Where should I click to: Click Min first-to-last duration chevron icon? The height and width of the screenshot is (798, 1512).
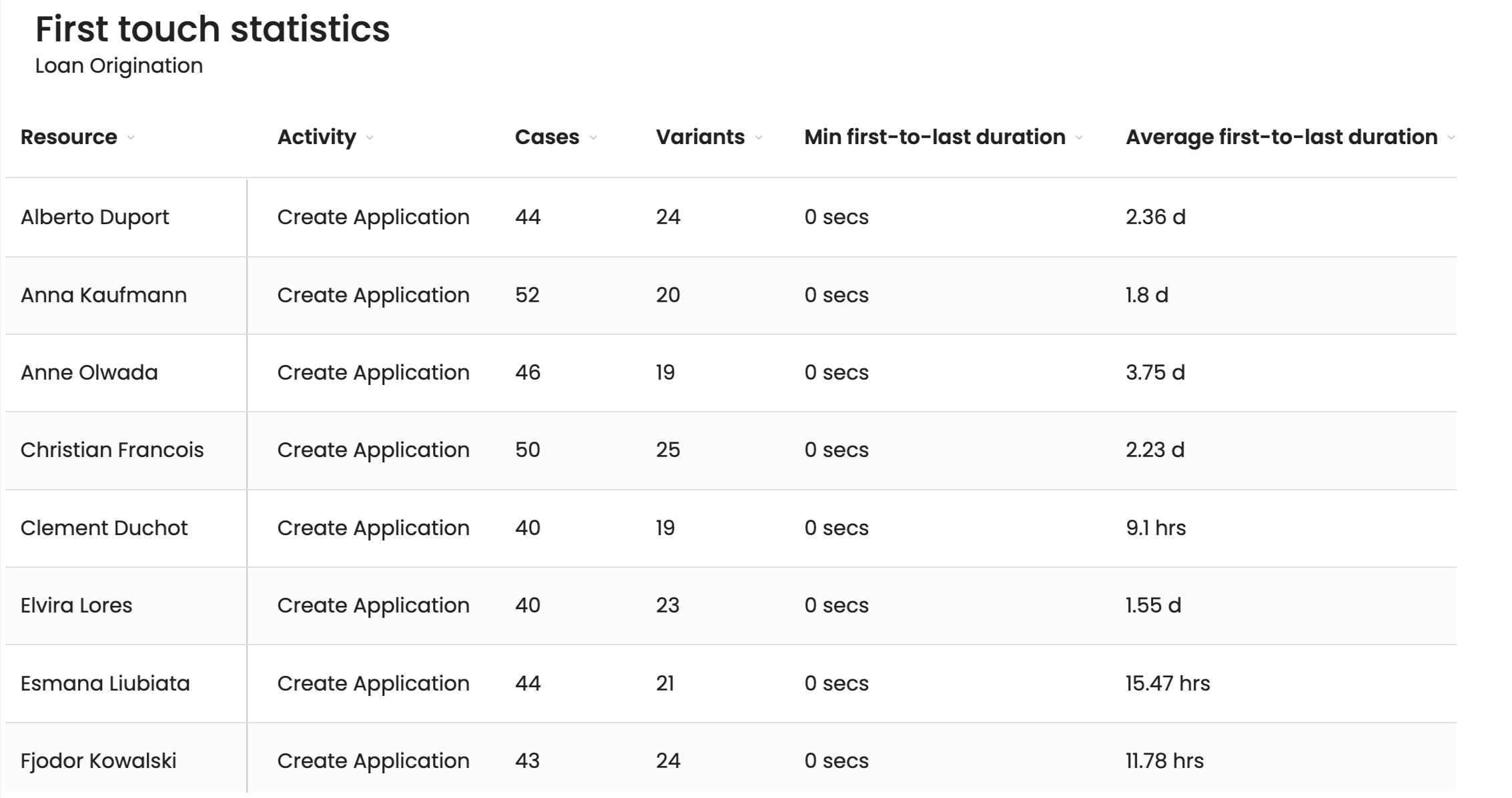click(x=1079, y=138)
